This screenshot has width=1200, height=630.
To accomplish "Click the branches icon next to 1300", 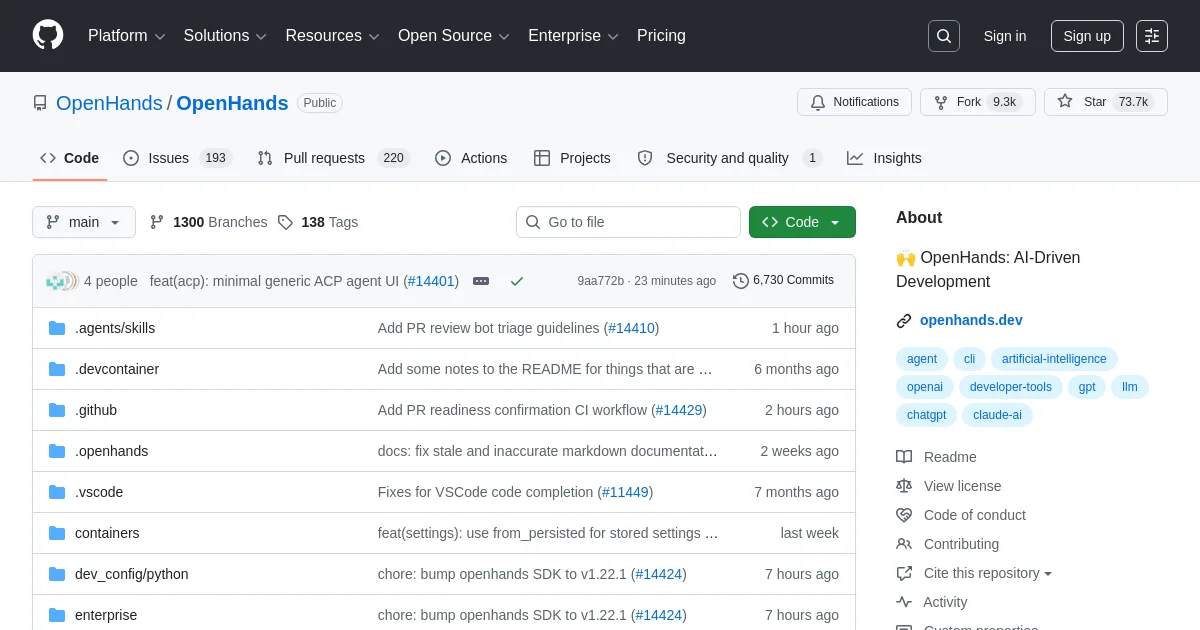I will (157, 222).
